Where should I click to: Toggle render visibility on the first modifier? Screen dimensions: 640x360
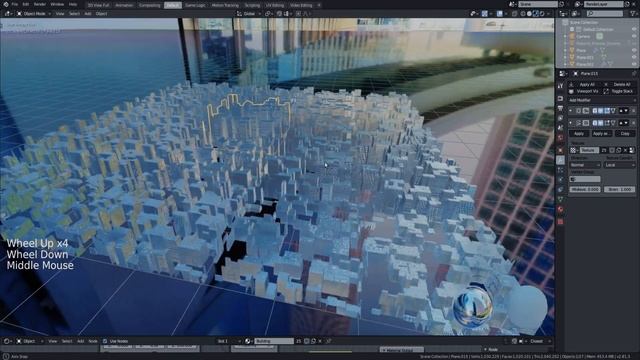point(595,111)
